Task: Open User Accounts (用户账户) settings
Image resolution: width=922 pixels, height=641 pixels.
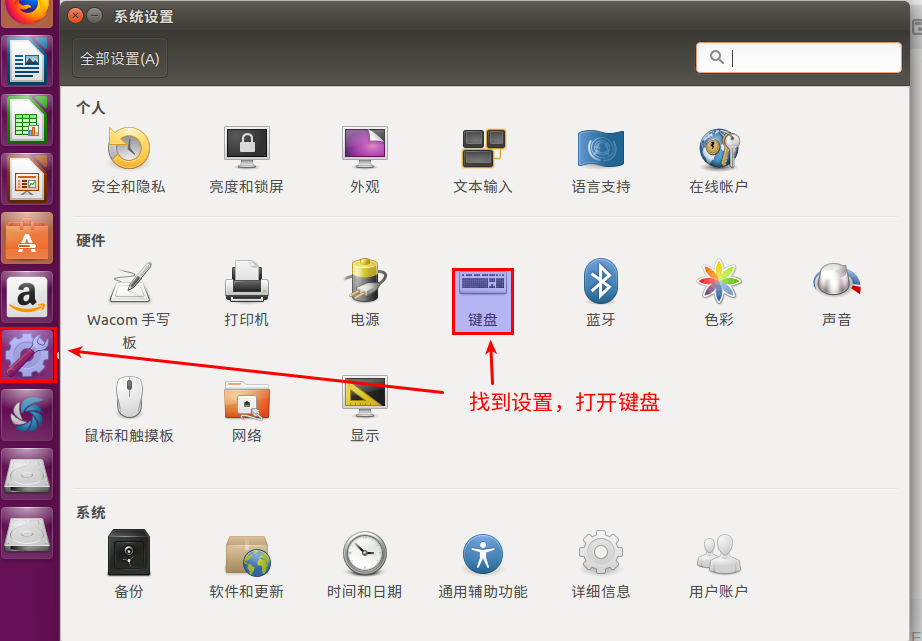Action: (x=719, y=565)
